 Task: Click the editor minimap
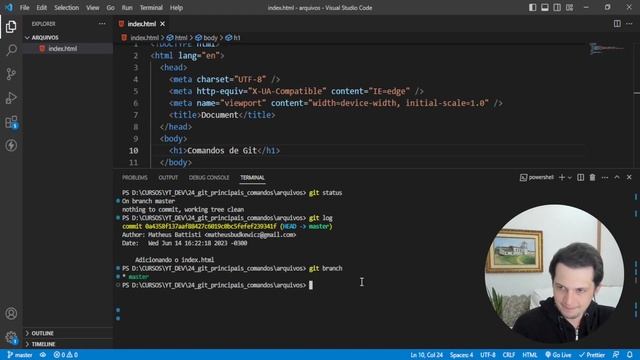pyautogui.click(x=607, y=48)
